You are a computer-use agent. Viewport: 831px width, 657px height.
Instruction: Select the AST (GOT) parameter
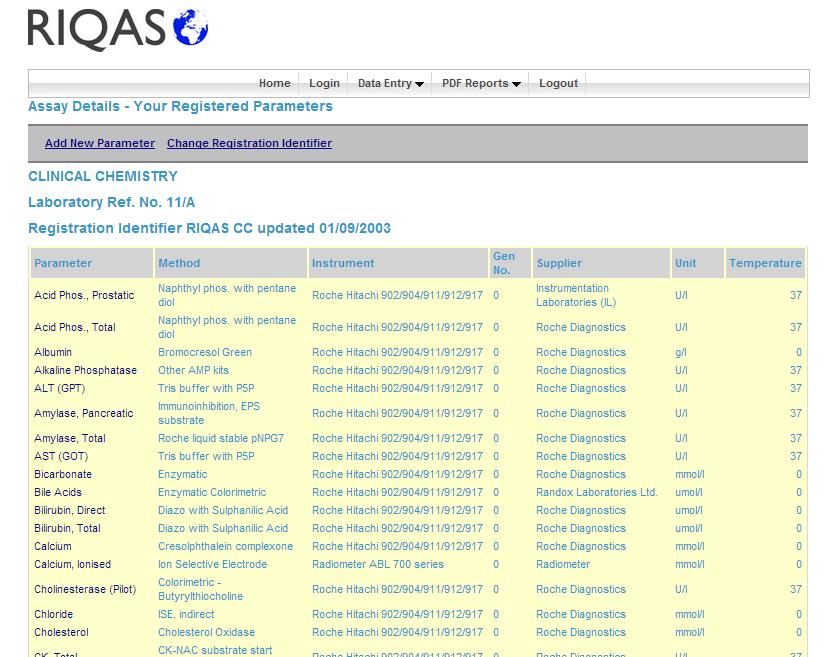coord(61,457)
